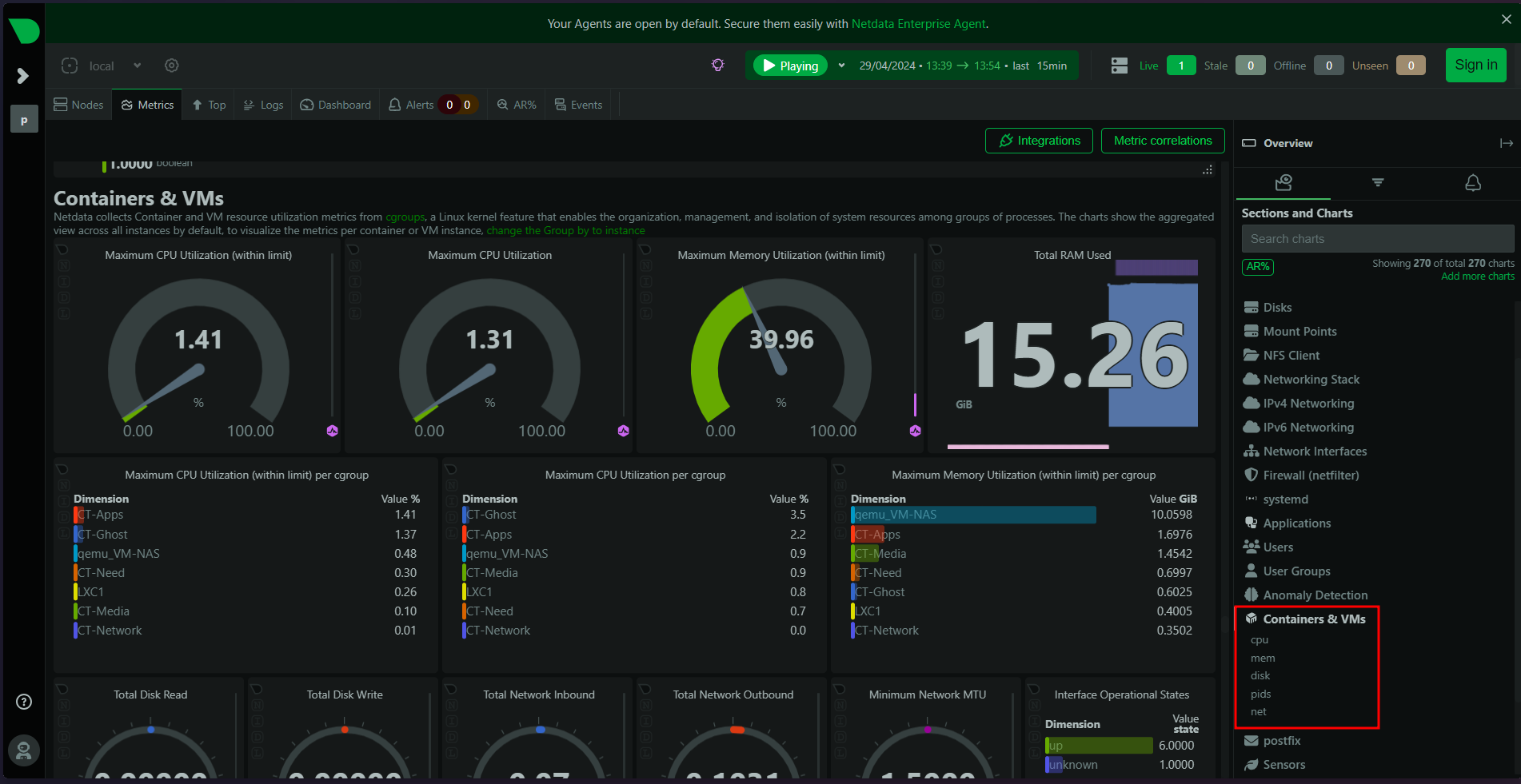Dismiss the Enterprise Agent banner
1521x784 pixels.
point(1506,19)
